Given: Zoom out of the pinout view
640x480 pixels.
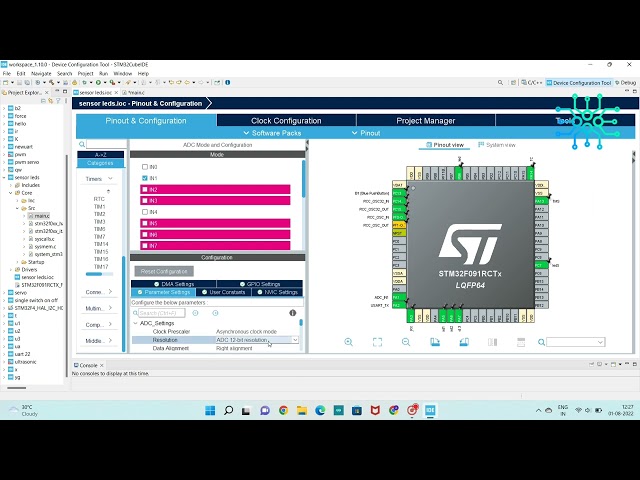Looking at the screenshot, I should tap(406, 342).
